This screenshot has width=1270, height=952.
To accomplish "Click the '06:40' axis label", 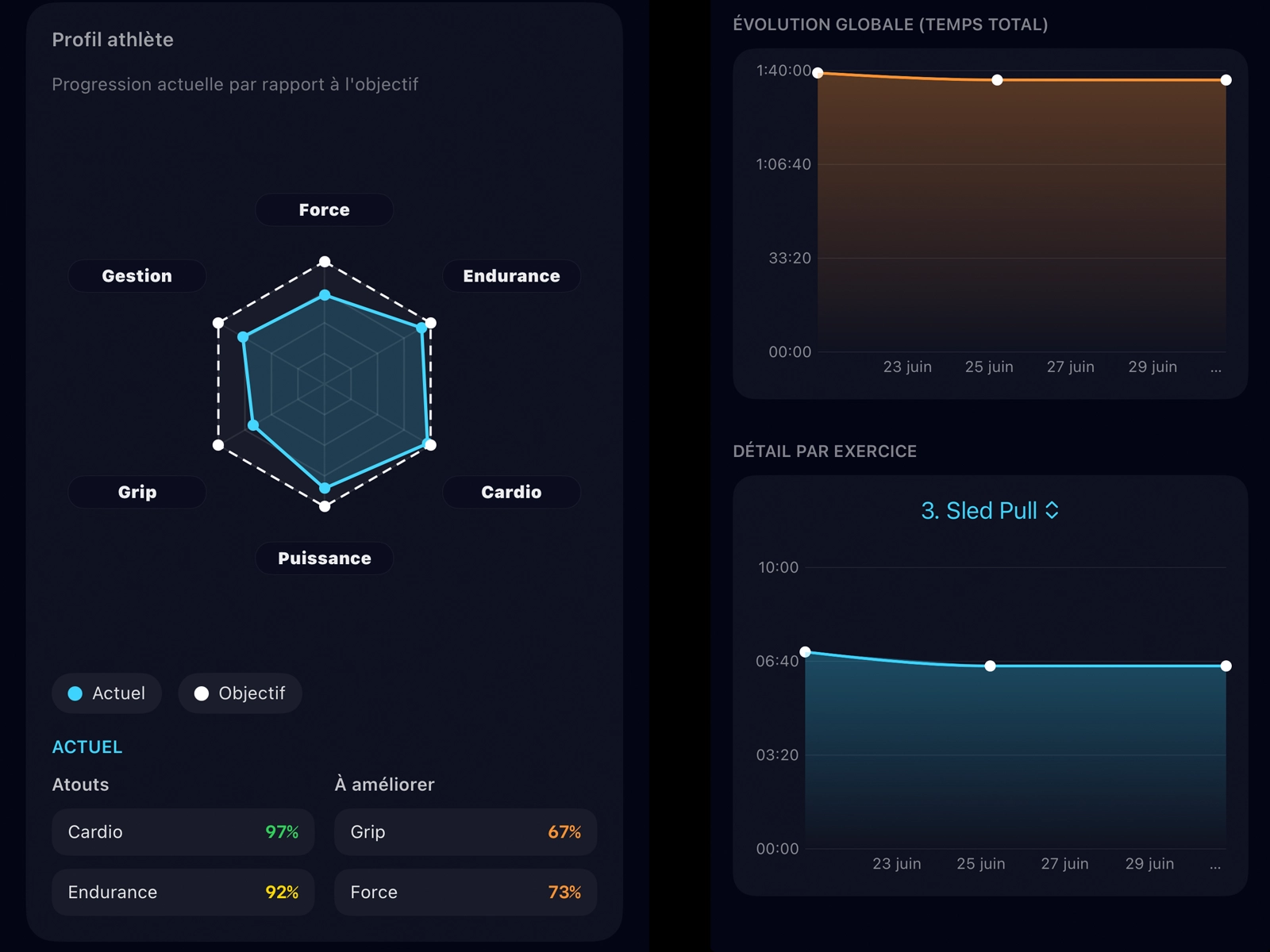I will tap(777, 661).
